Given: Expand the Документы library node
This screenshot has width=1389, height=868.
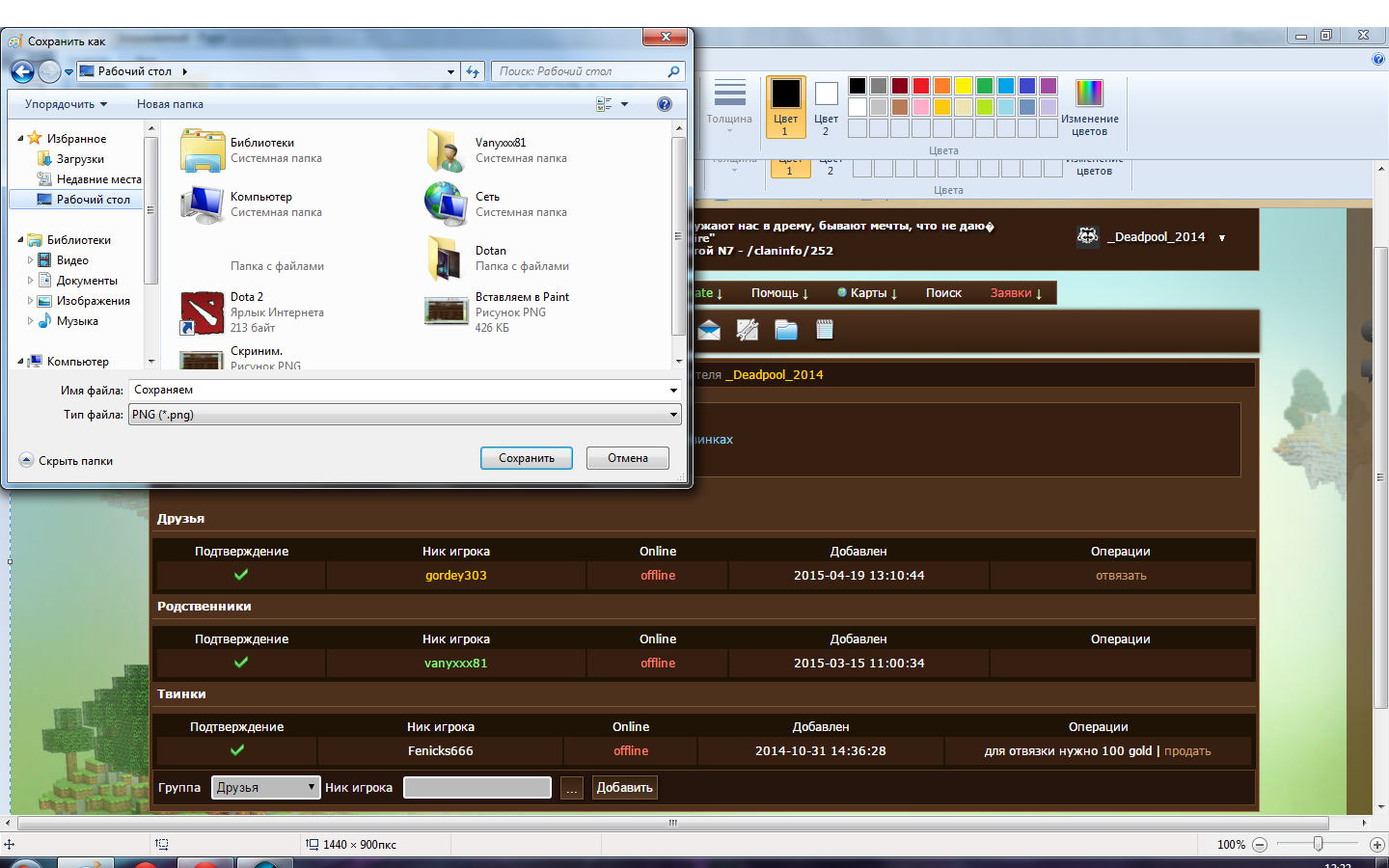Looking at the screenshot, I should (x=31, y=281).
